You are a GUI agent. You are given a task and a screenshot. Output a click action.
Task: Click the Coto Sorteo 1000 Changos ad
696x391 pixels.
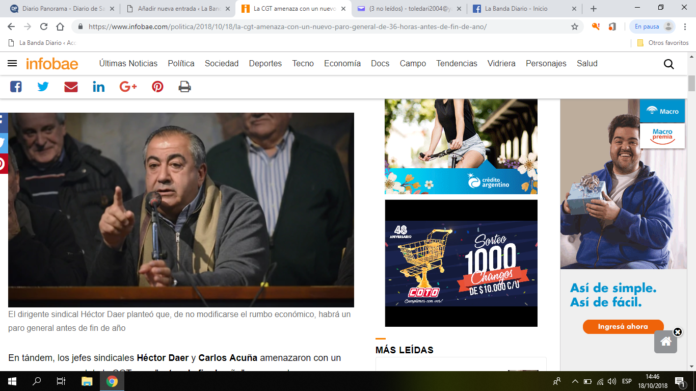[x=461, y=263]
